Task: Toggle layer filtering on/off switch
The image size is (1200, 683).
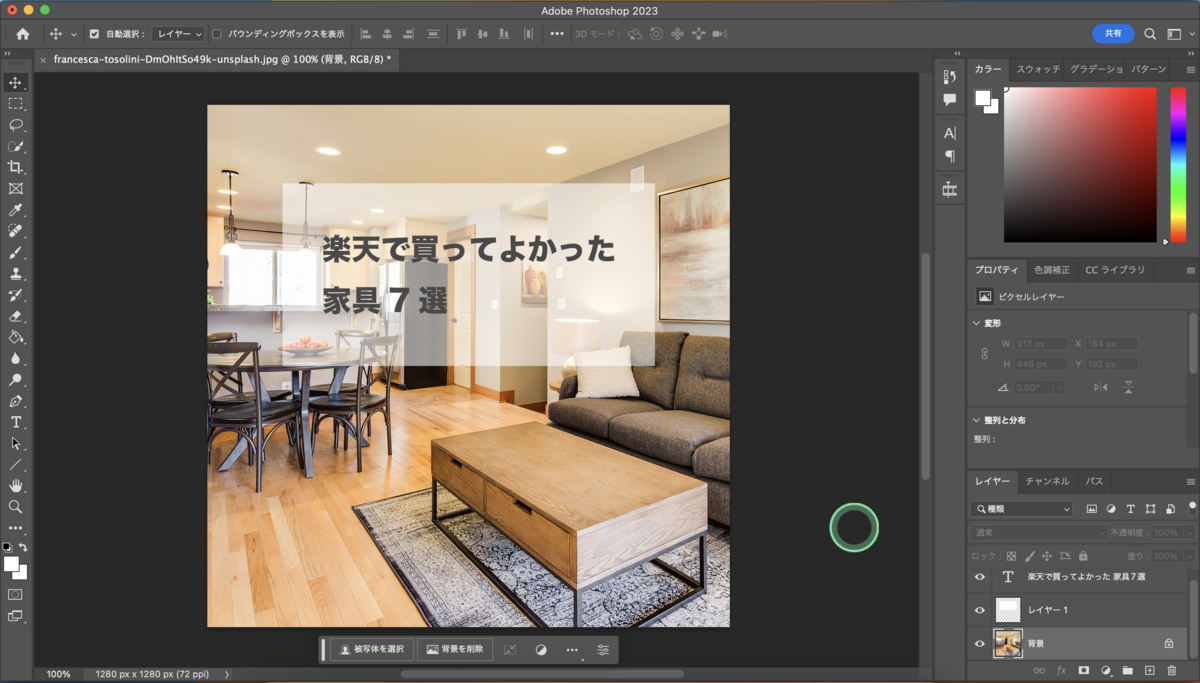Action: [1192, 508]
